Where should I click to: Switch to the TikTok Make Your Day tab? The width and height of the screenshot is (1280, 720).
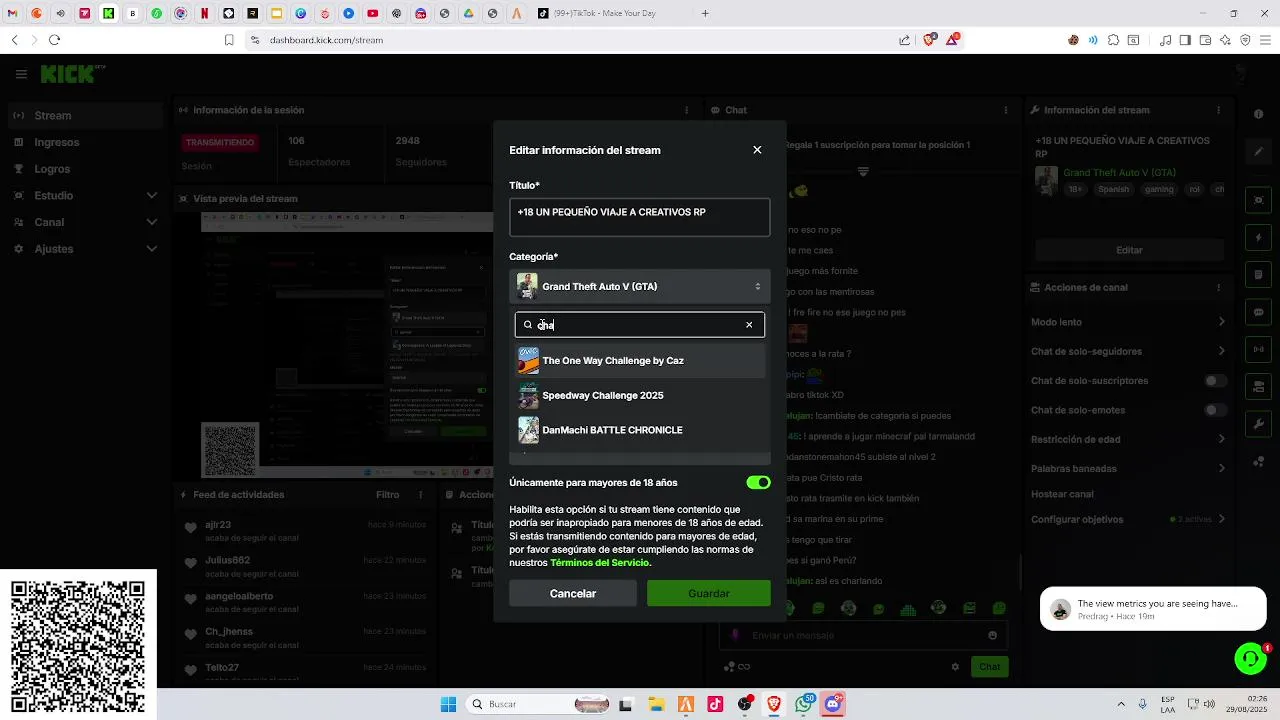[609, 14]
